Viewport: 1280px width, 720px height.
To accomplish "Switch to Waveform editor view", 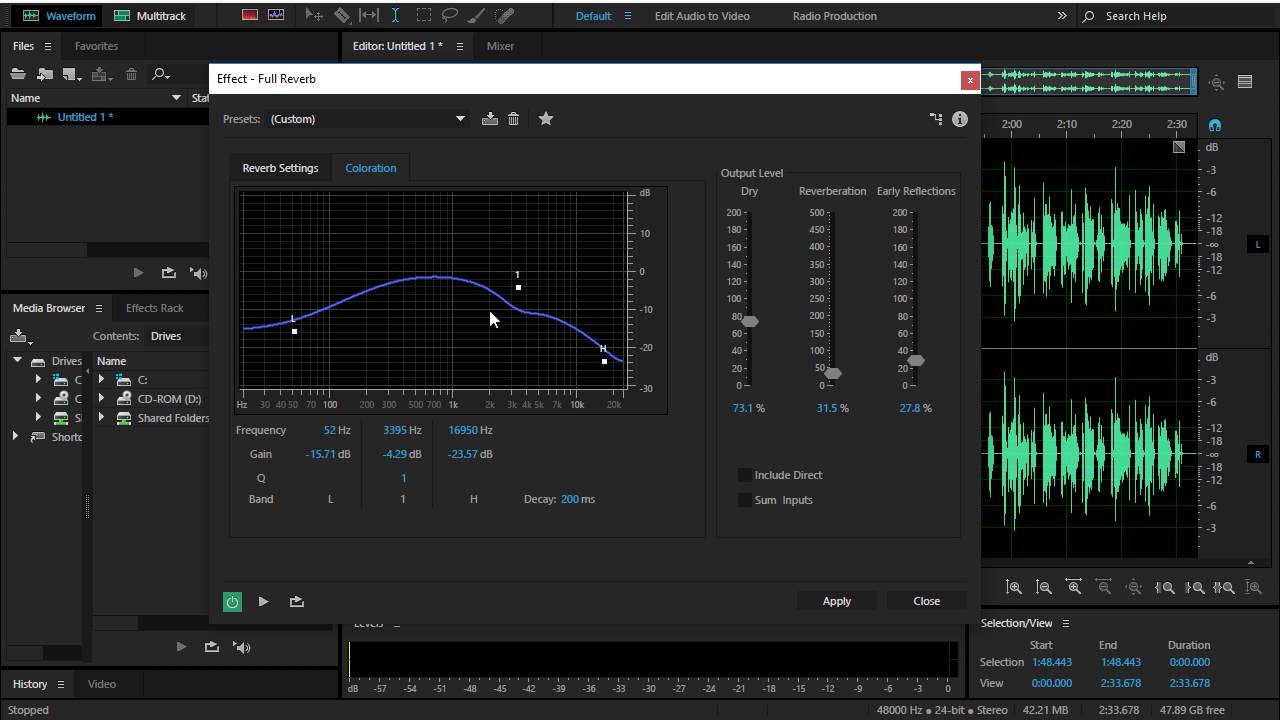I will [59, 16].
